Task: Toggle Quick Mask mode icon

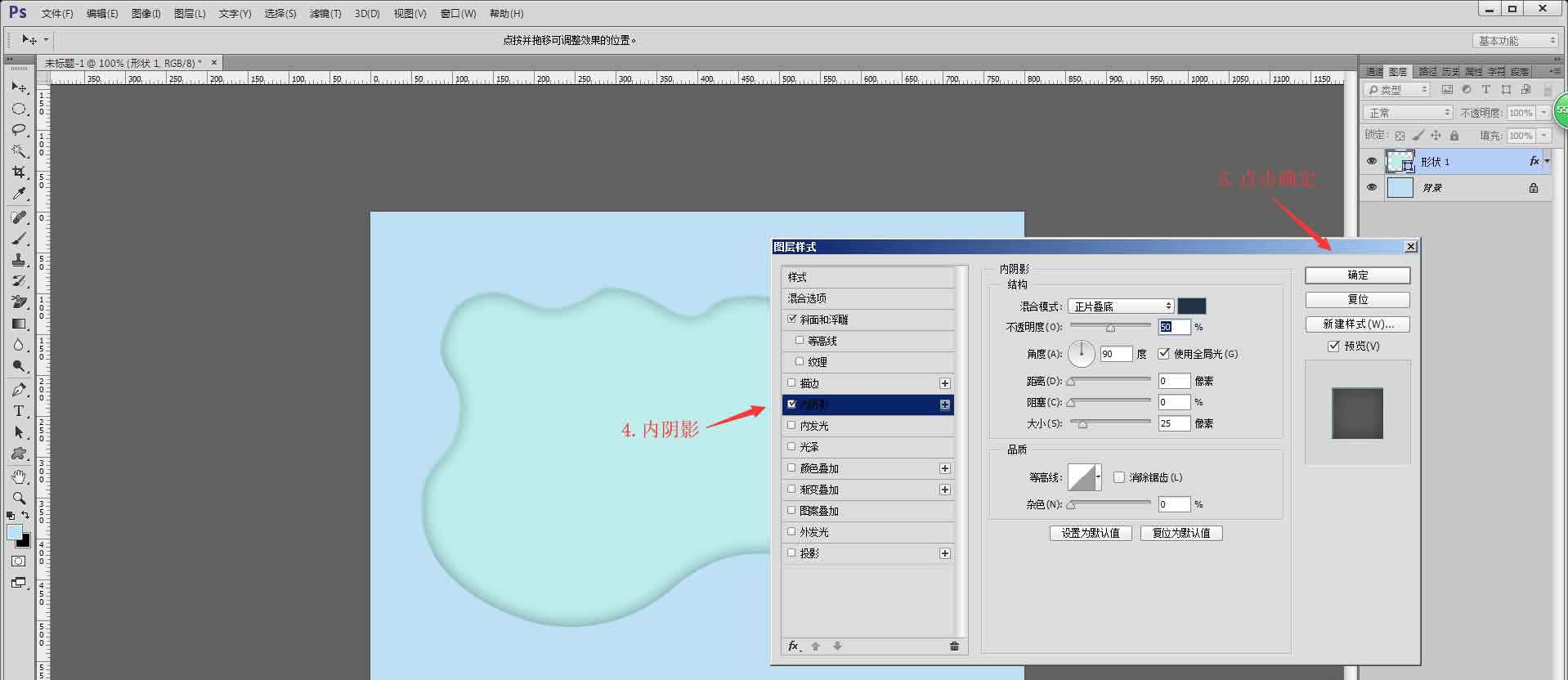Action: tap(19, 561)
